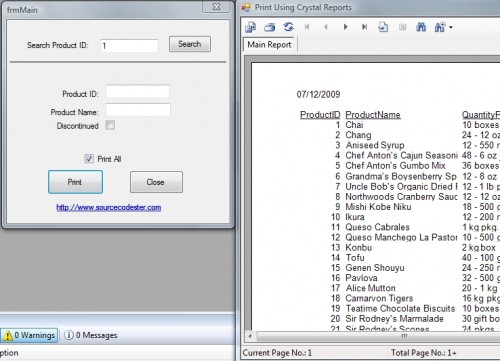Toggle the Discontinued checkbox
This screenshot has width=500, height=361.
(110, 125)
